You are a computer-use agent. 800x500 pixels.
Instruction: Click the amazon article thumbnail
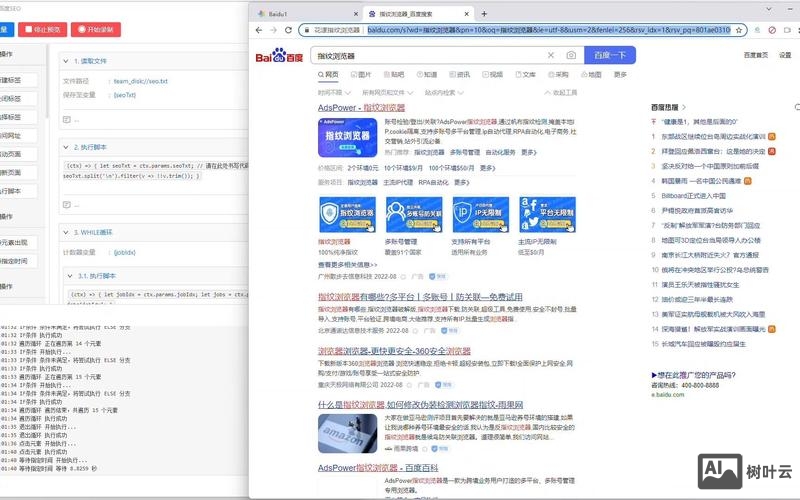347,434
